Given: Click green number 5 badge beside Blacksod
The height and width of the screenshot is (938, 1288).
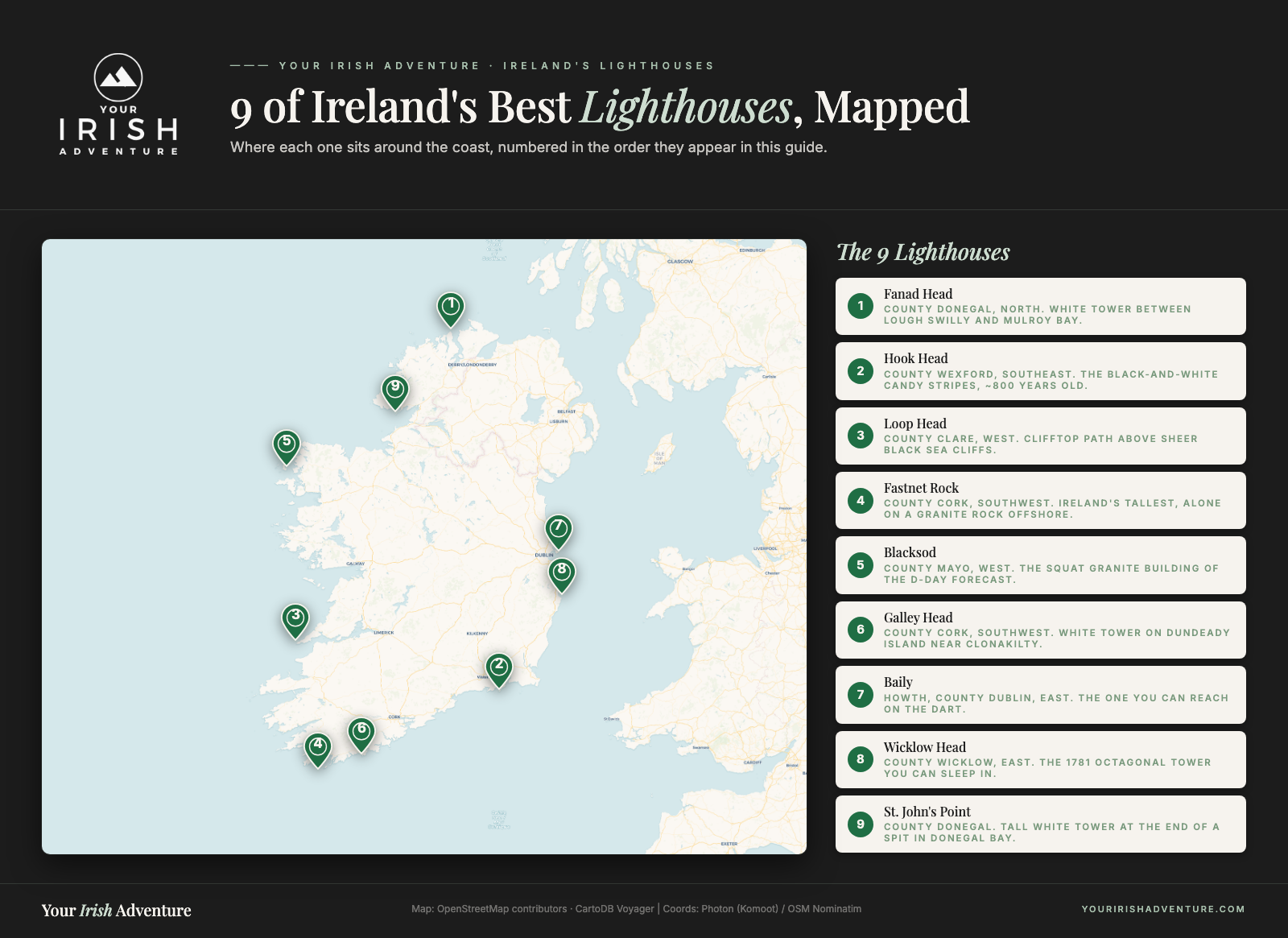Looking at the screenshot, I should tap(861, 565).
